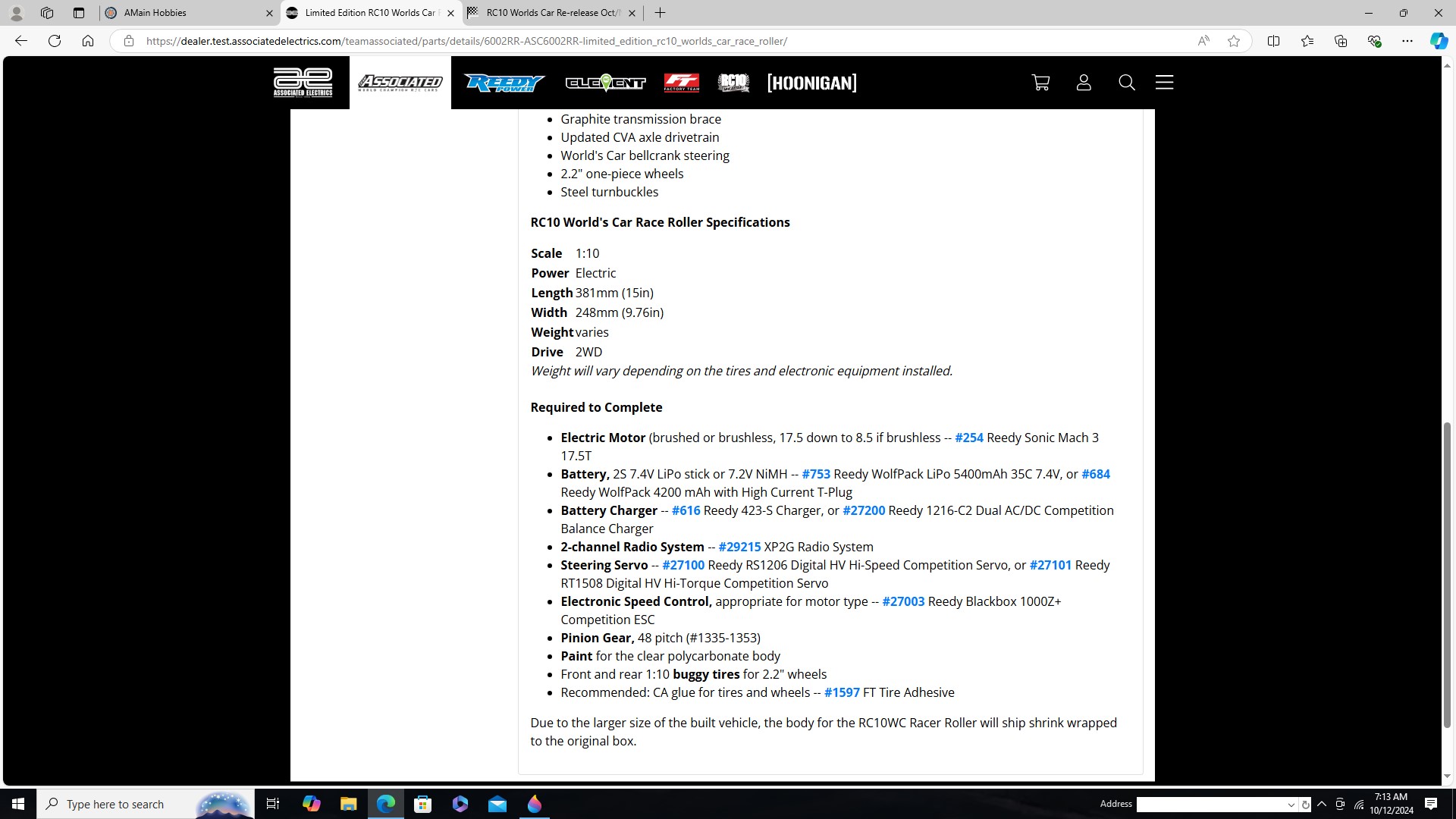Open the RC10 brand logo

[733, 83]
